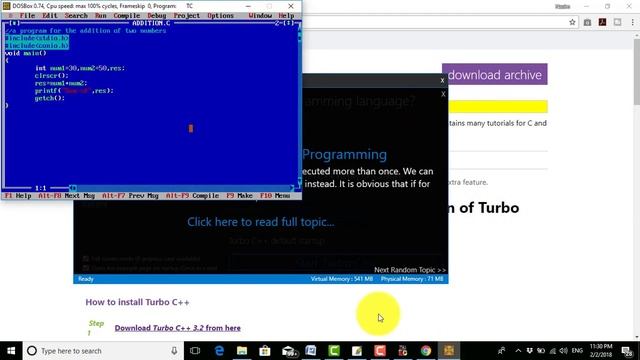Show hidden tray icons with the chevron

pyautogui.click(x=518, y=351)
